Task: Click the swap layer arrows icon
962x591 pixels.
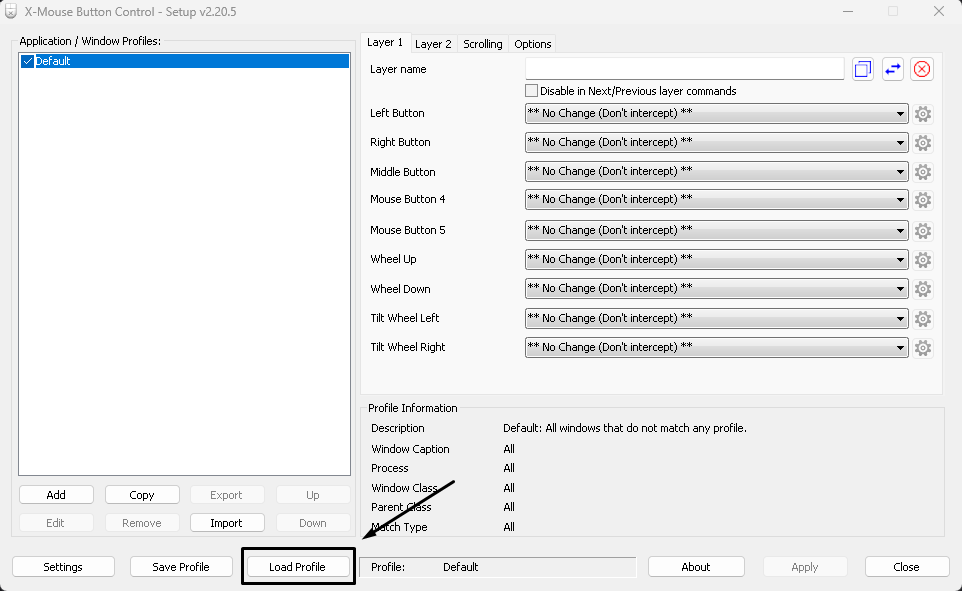Action: 893,69
